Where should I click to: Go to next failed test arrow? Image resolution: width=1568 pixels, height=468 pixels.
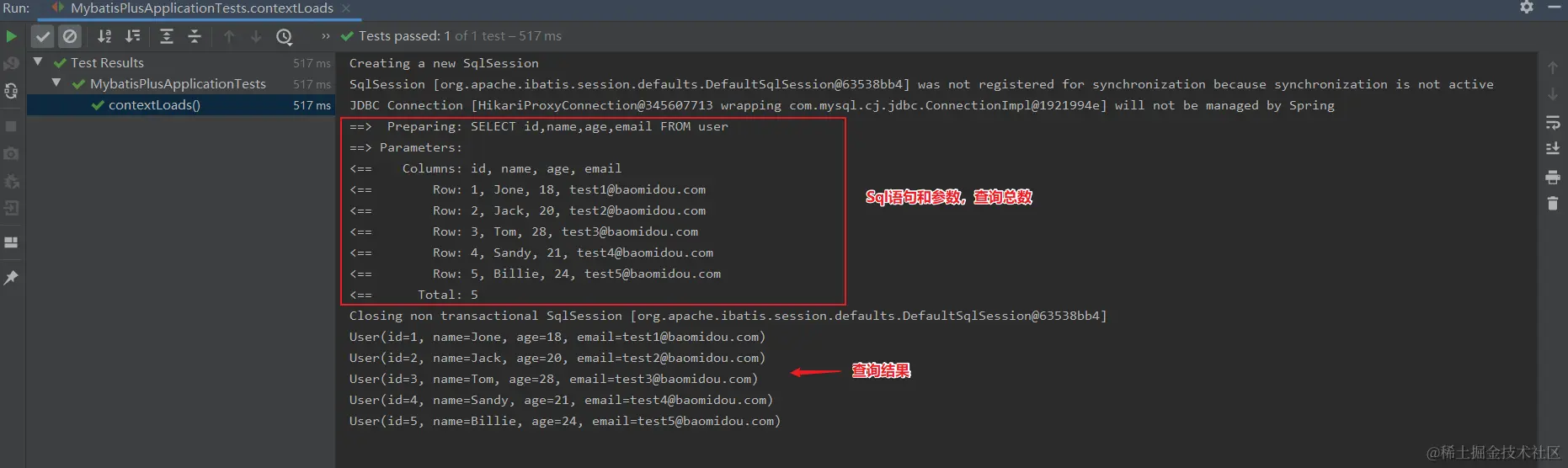[256, 36]
